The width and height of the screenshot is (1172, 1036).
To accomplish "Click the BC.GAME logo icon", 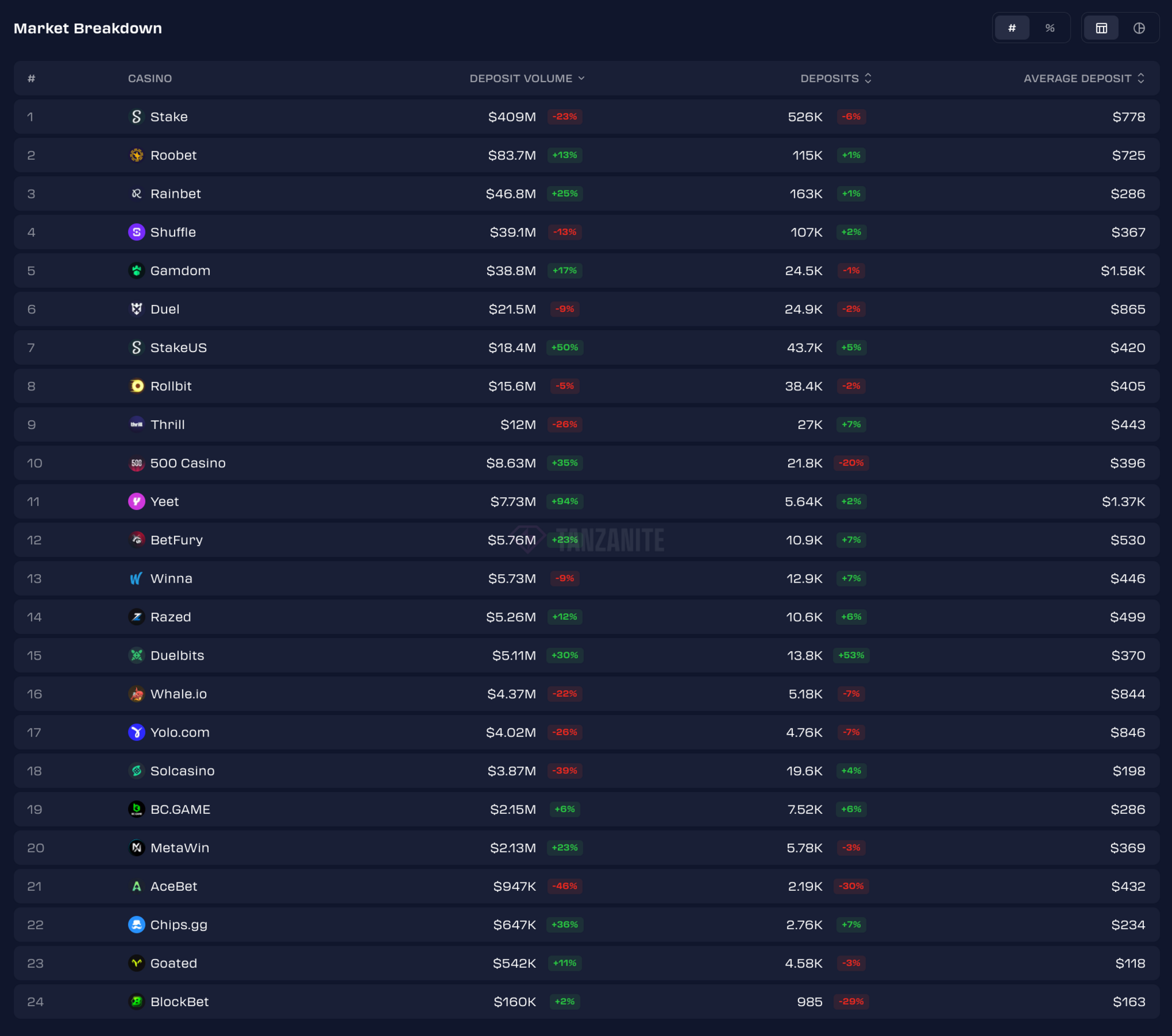I will point(136,809).
